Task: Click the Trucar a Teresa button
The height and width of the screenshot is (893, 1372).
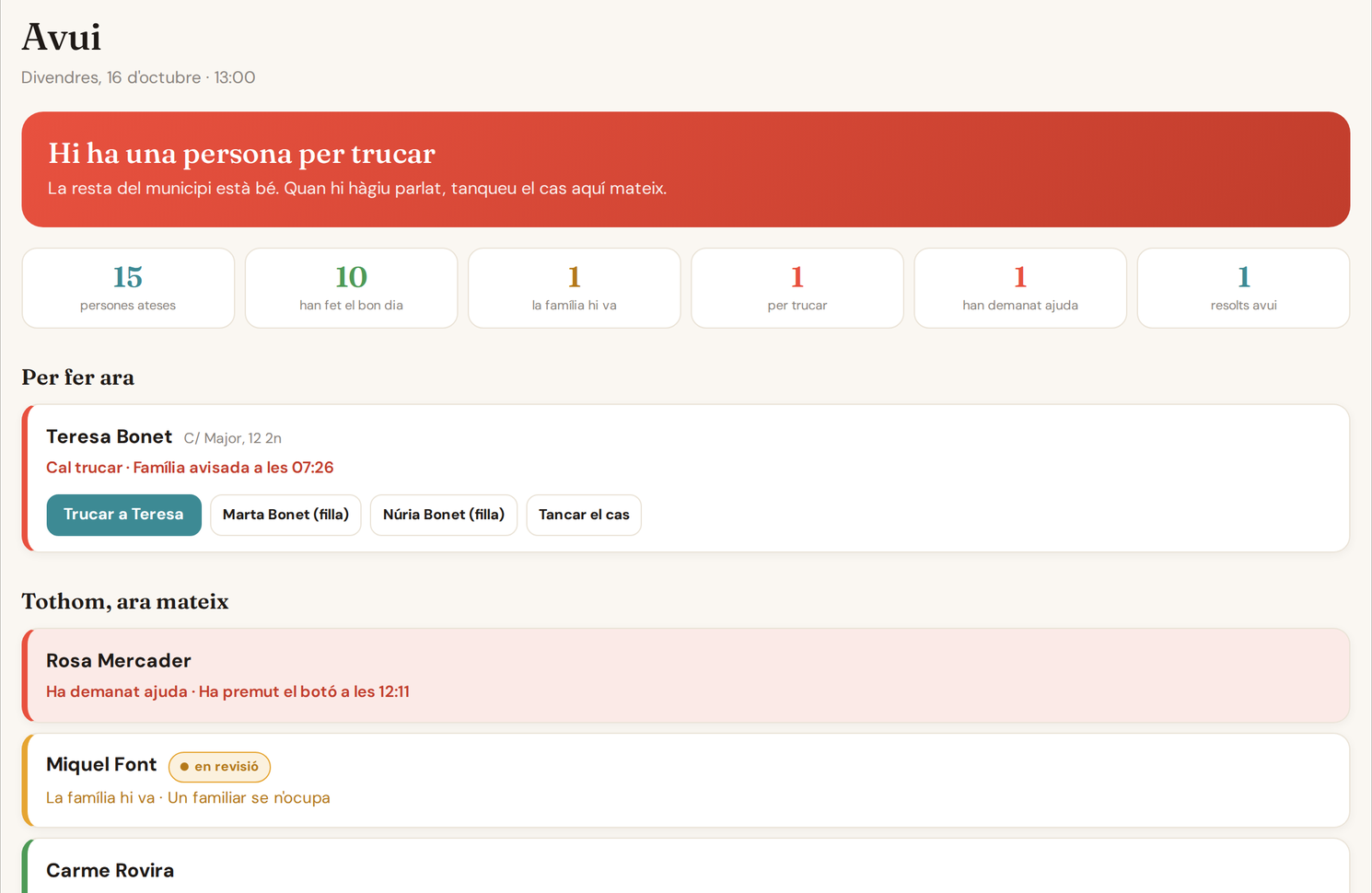Action: [x=123, y=515]
